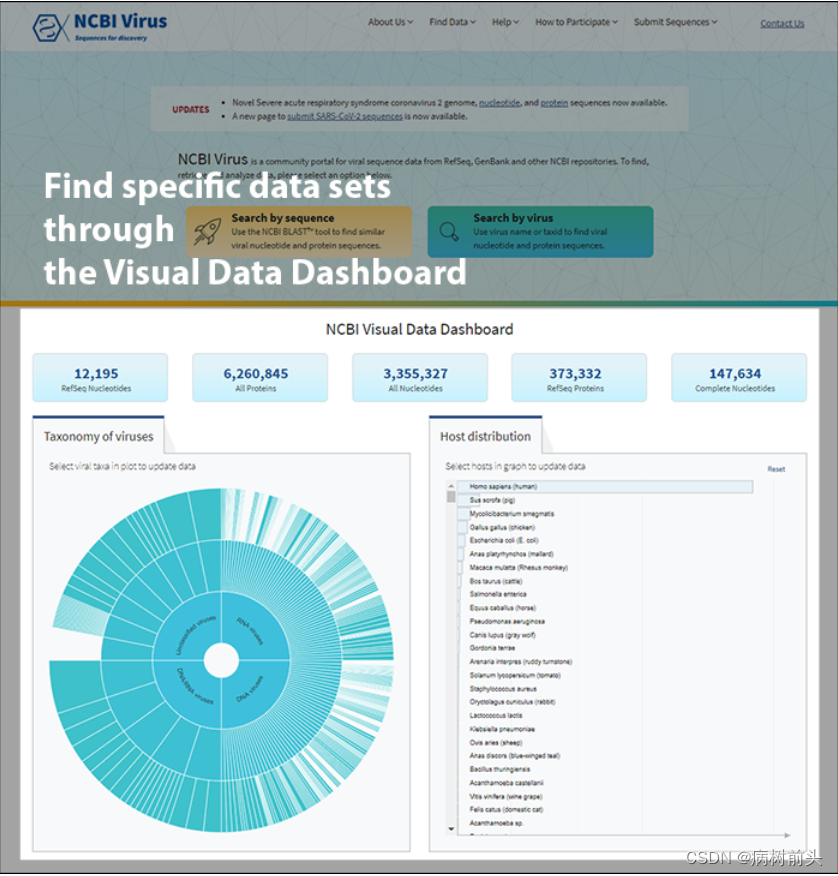The width and height of the screenshot is (838, 876).
Task: Click the magnifier icon in Search by virus
Action: pos(449,231)
